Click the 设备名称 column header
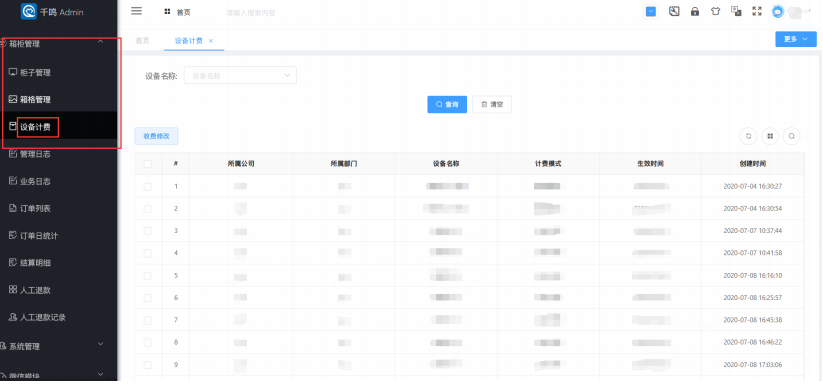The image size is (823, 384). (x=446, y=164)
